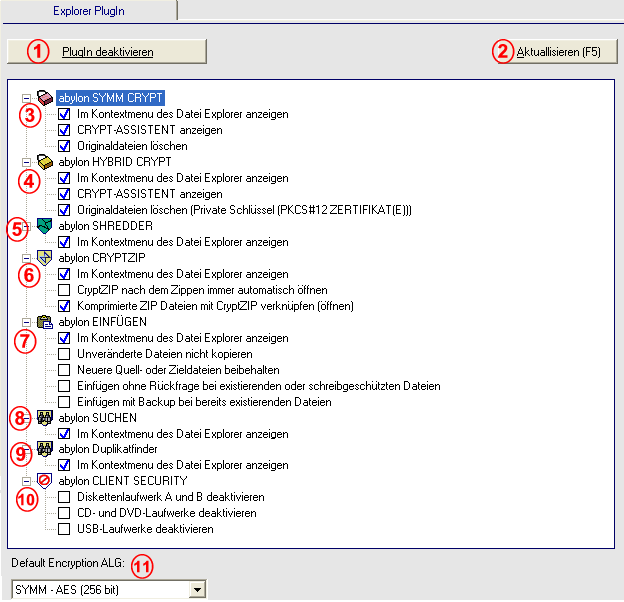The width and height of the screenshot is (624, 602).
Task: Click the abylon CLIENT SECURITY shield icon
Action: tap(44, 481)
